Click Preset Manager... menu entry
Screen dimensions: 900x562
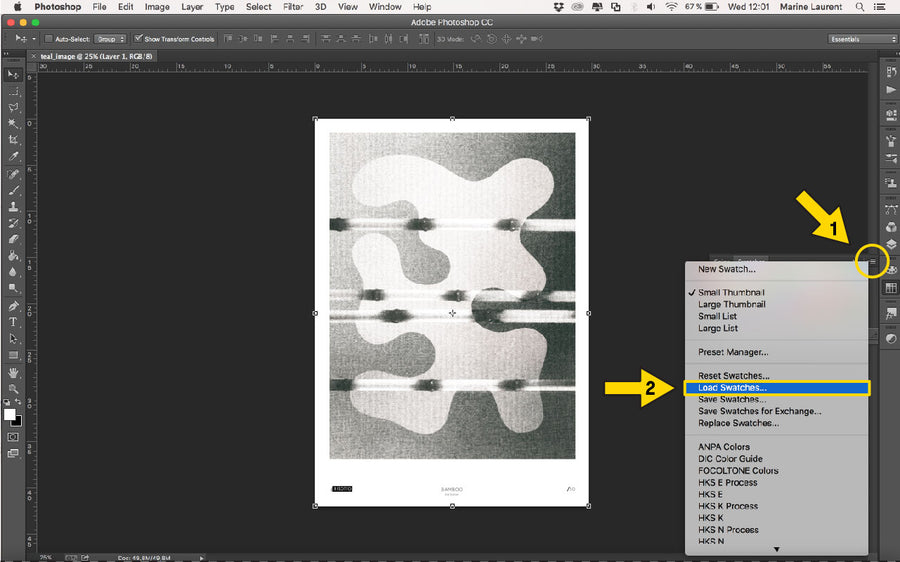coord(732,352)
